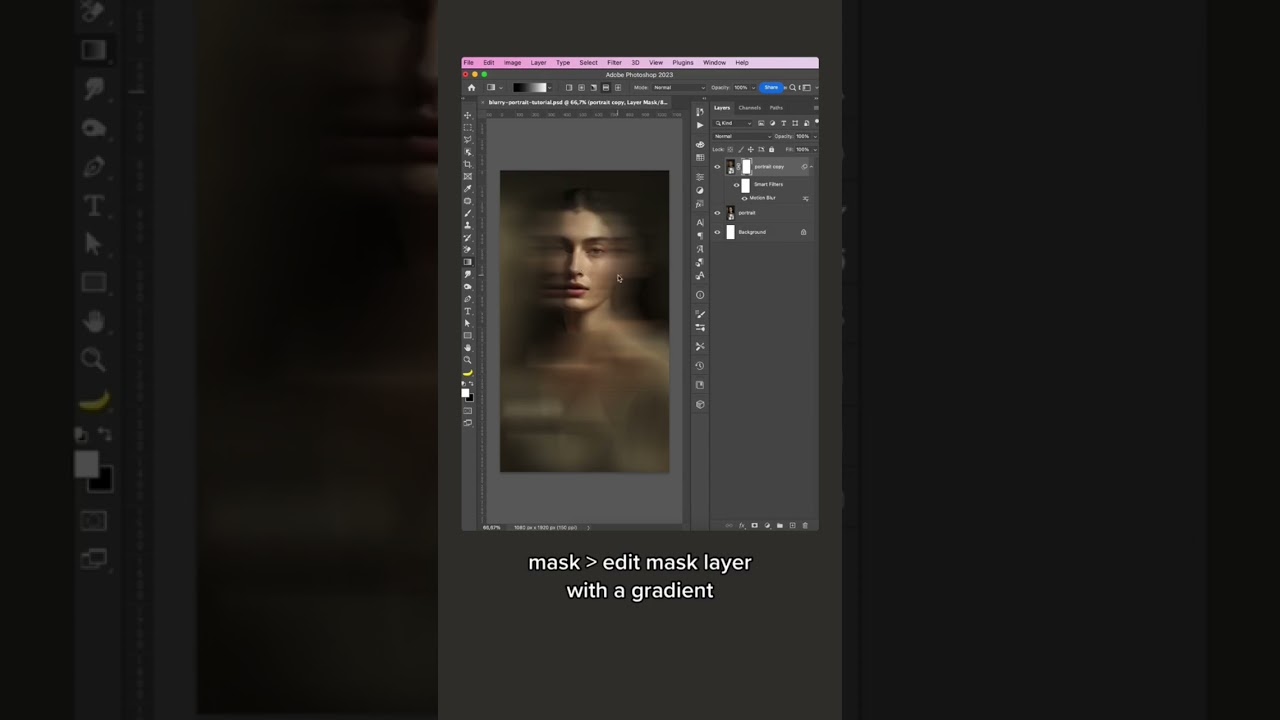Open the Layers panel menu
Image resolution: width=1280 pixels, height=720 pixels.
pos(816,108)
